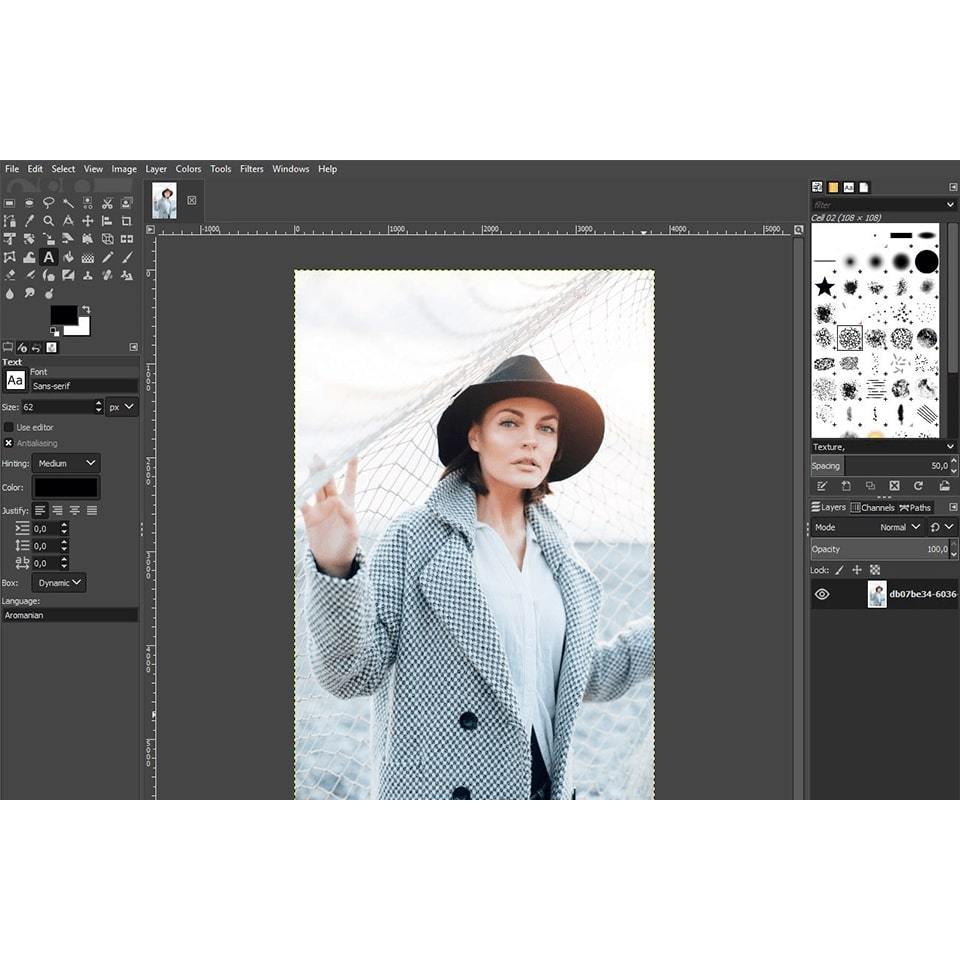Swap foreground and background colors
The height and width of the screenshot is (960, 960).
coord(86,309)
